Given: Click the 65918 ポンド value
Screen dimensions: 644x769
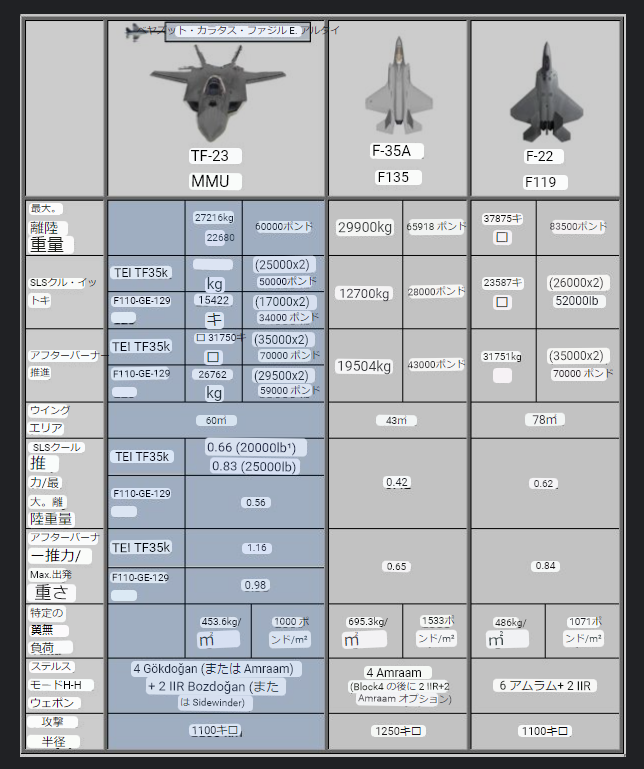Looking at the screenshot, I should (x=436, y=227).
